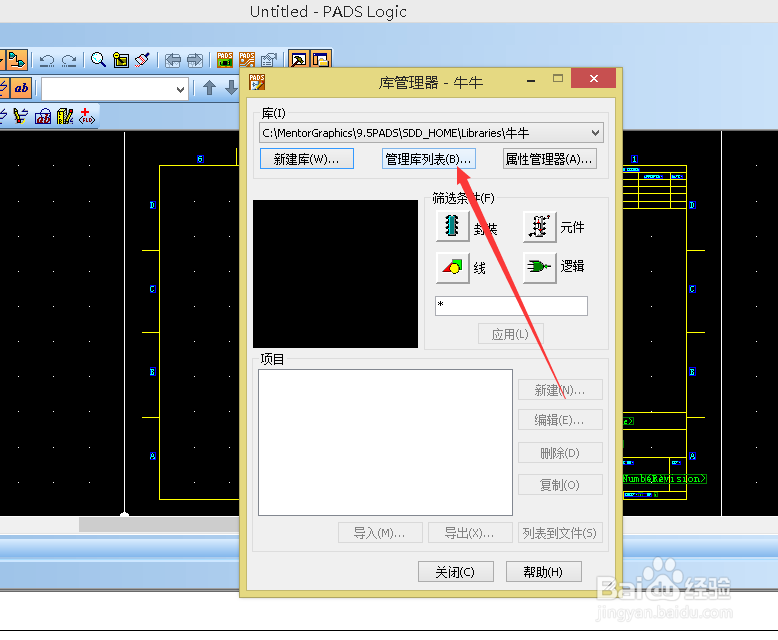Go to next view icon
This screenshot has height=640, width=778.
click(x=195, y=61)
